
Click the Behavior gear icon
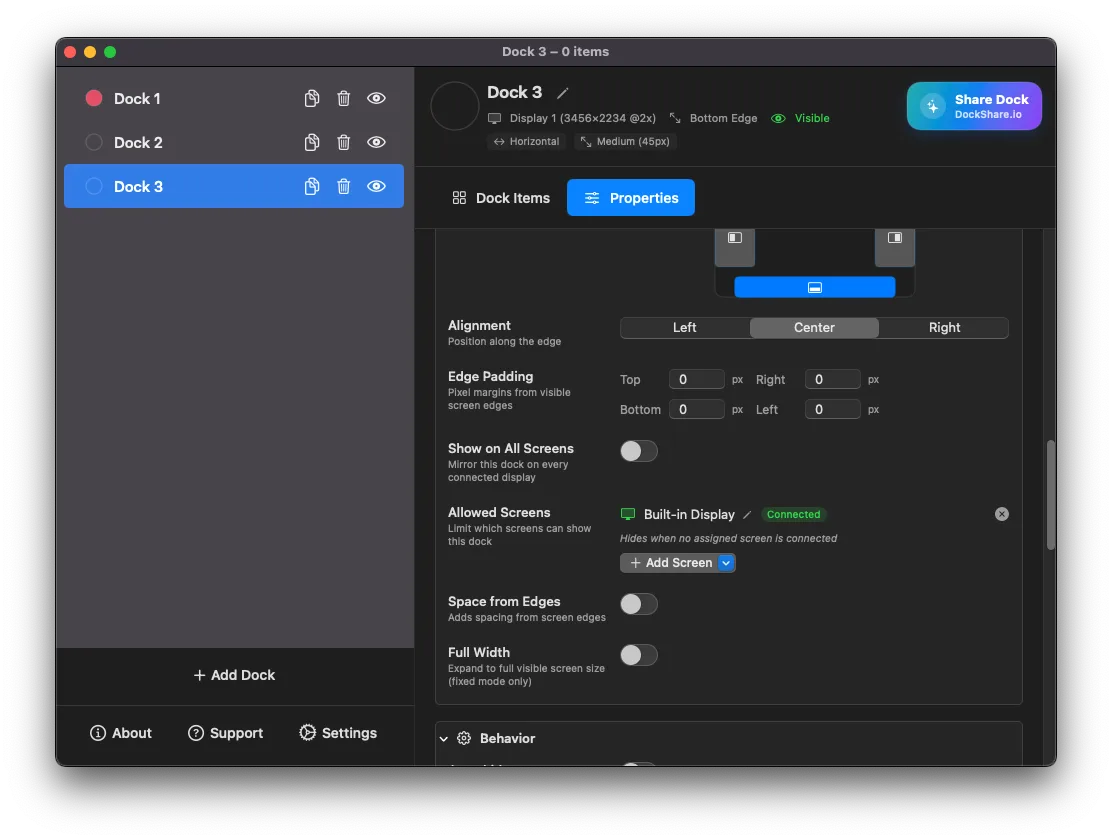[x=464, y=739]
